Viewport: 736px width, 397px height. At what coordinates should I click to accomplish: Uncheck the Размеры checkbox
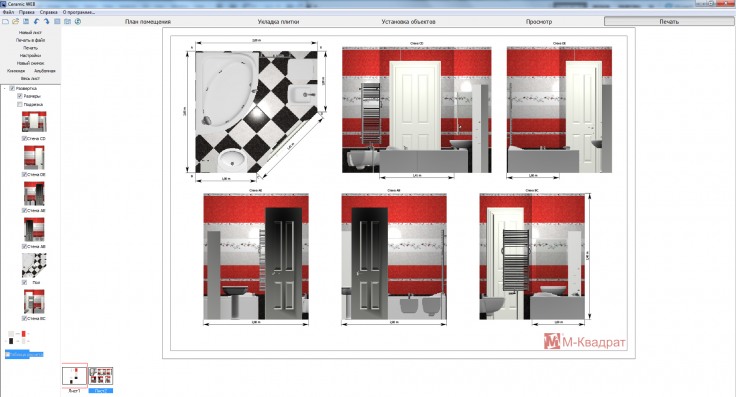(20, 96)
